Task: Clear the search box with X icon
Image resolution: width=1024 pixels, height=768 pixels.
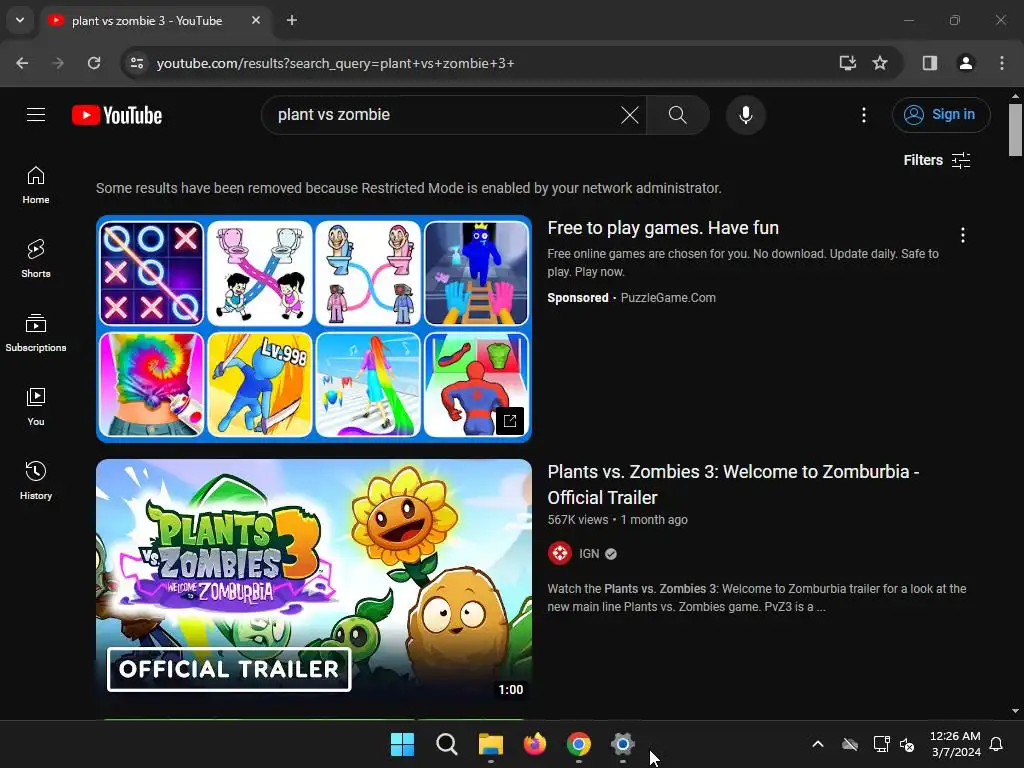Action: pyautogui.click(x=630, y=115)
